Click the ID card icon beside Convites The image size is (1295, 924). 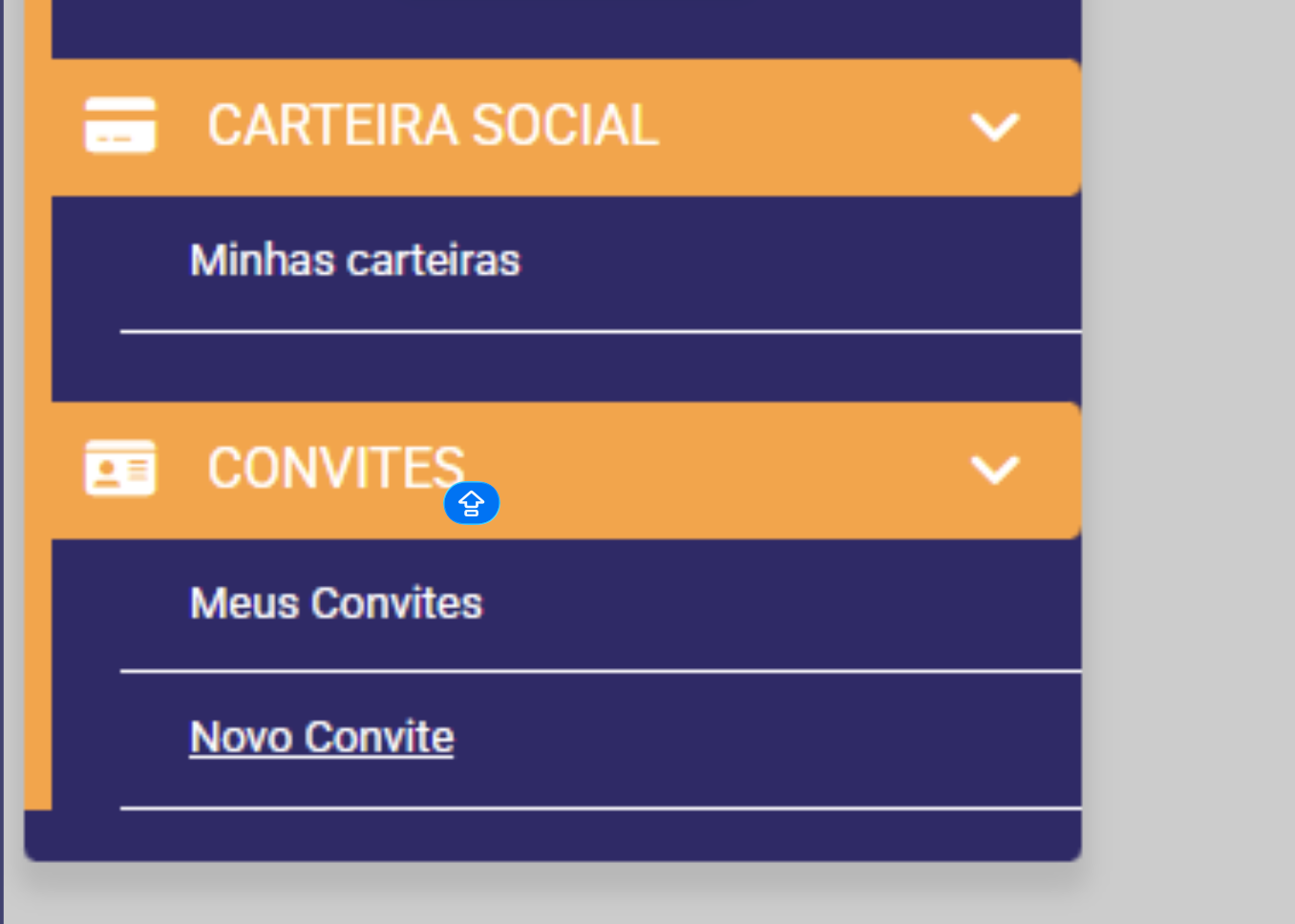[119, 468]
